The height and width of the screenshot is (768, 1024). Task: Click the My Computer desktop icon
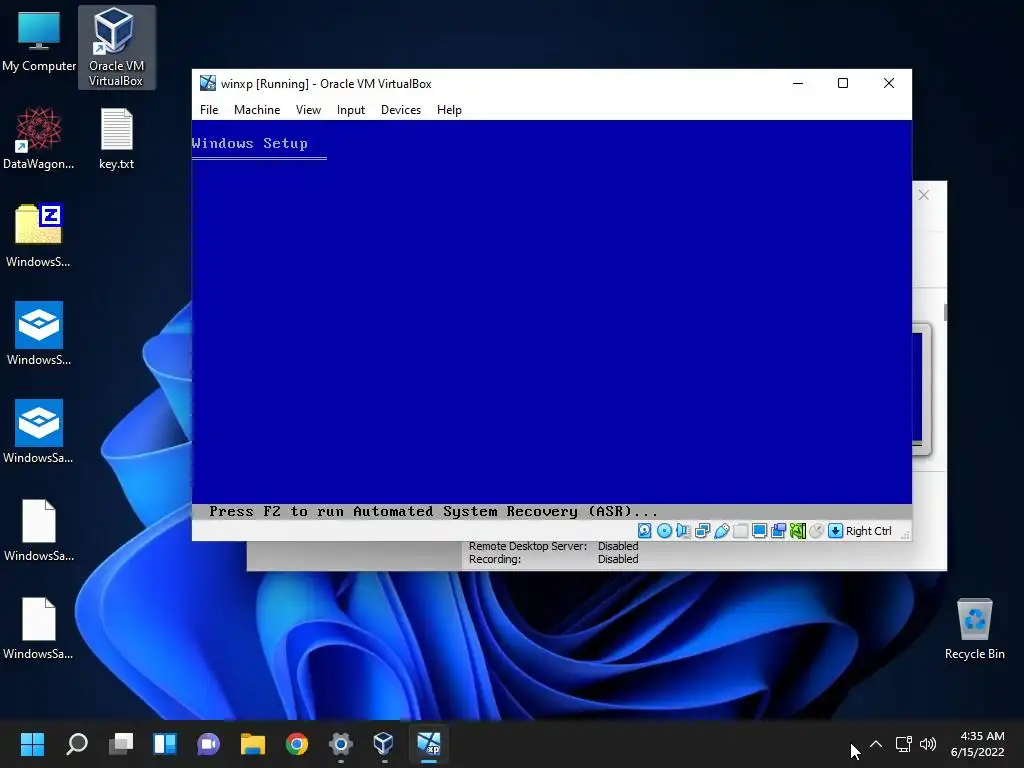point(39,41)
